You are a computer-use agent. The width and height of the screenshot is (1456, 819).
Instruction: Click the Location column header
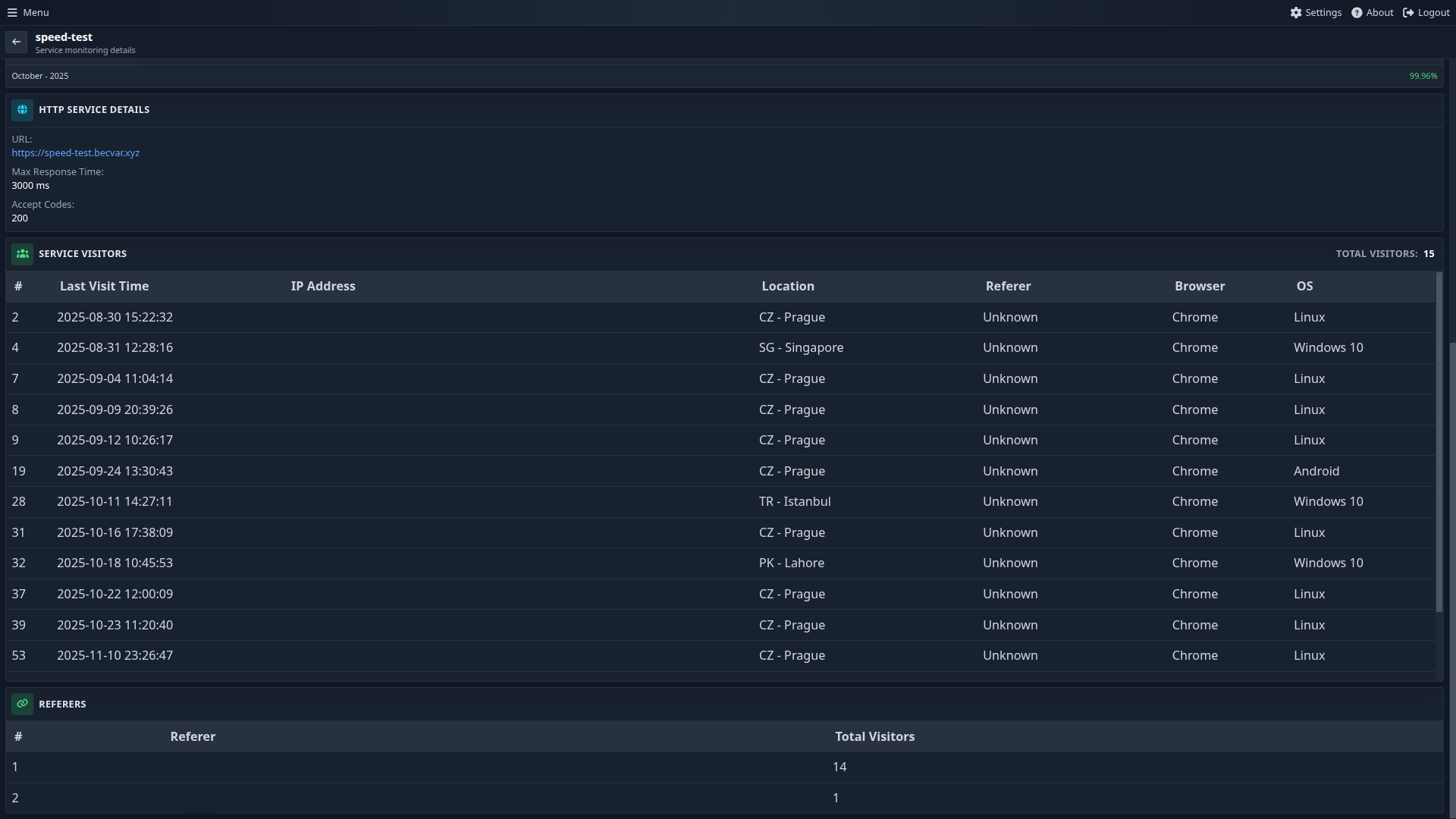(x=787, y=286)
